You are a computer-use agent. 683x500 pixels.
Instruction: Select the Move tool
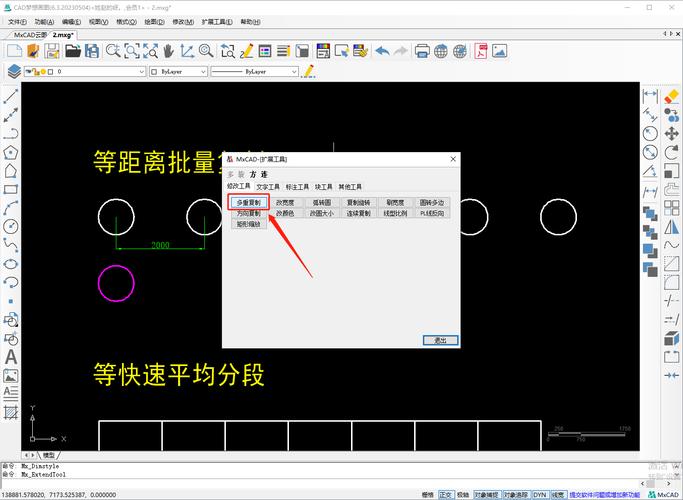(x=671, y=133)
